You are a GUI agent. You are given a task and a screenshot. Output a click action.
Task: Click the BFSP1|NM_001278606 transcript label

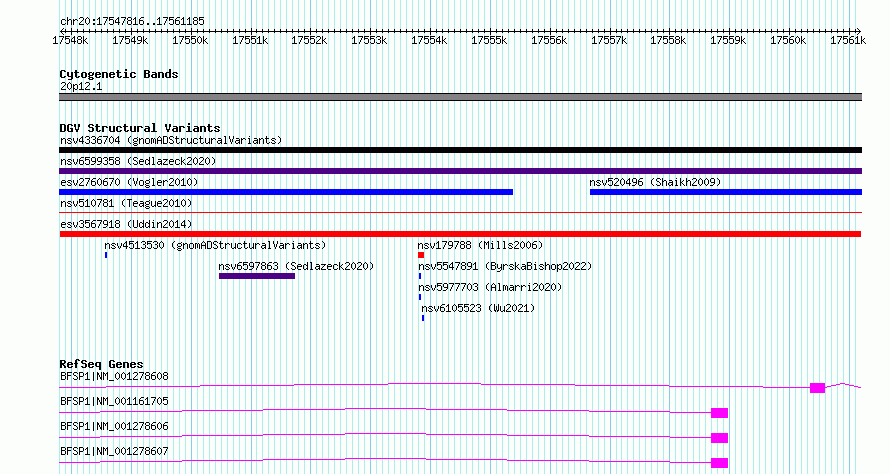pos(114,426)
